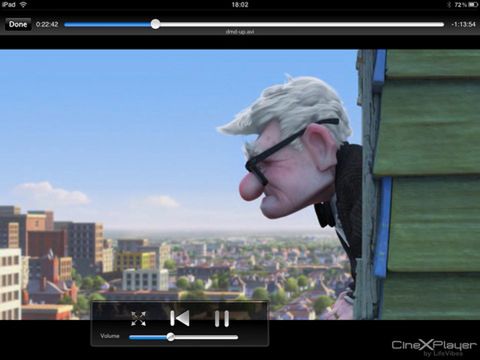Click the unplayed portion of the seek bar

click(x=302, y=24)
